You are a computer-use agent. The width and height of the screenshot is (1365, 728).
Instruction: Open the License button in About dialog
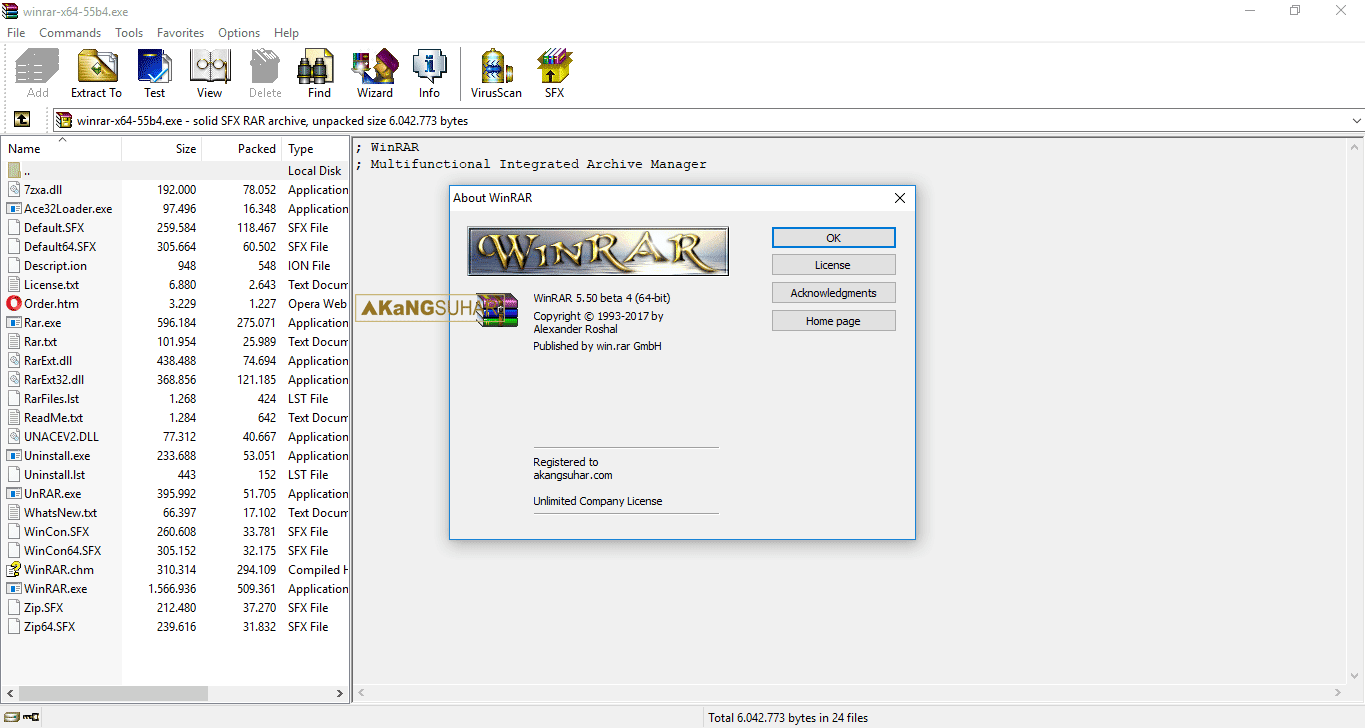click(x=833, y=265)
